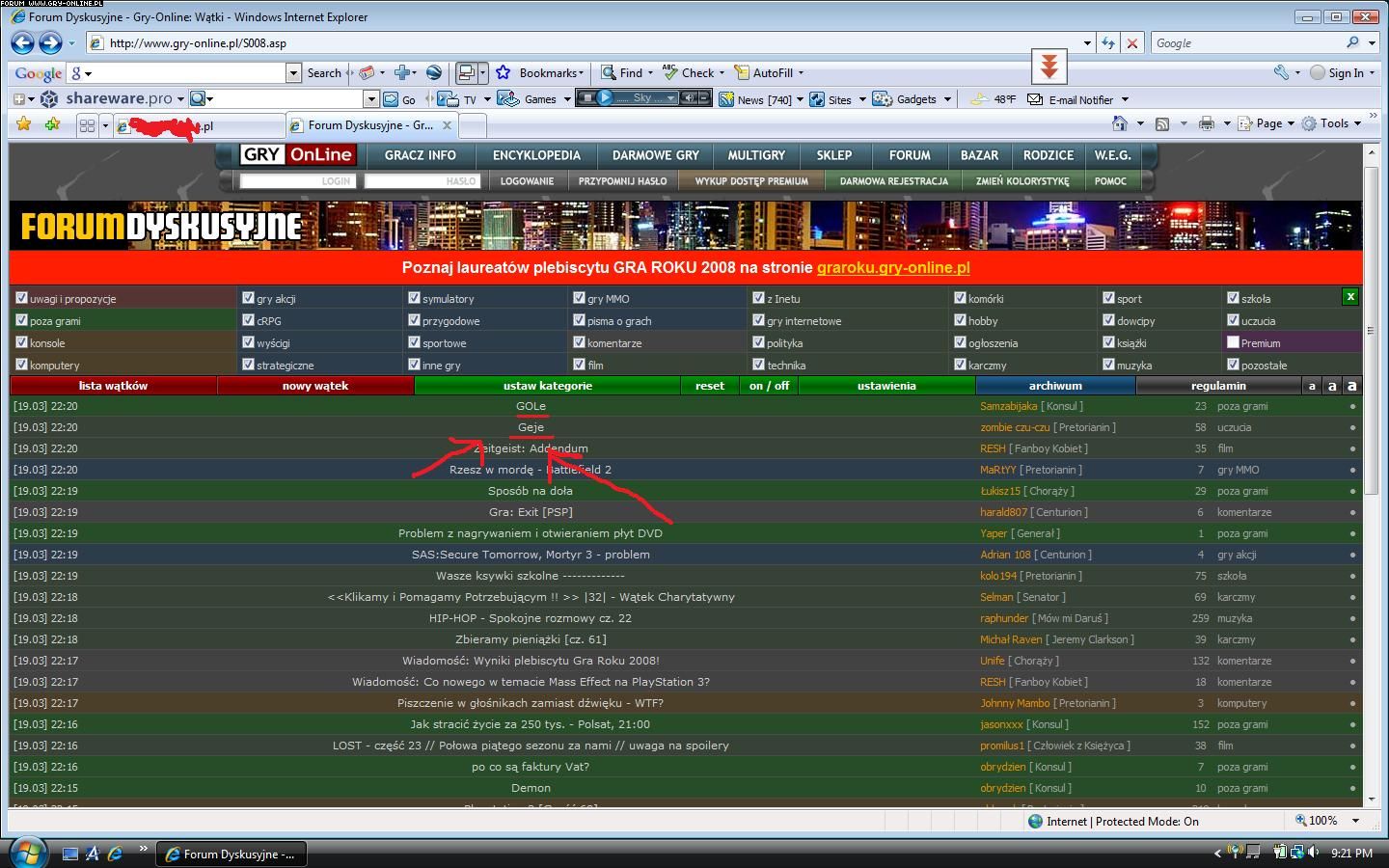Click the browser Back arrow button

coord(23,42)
